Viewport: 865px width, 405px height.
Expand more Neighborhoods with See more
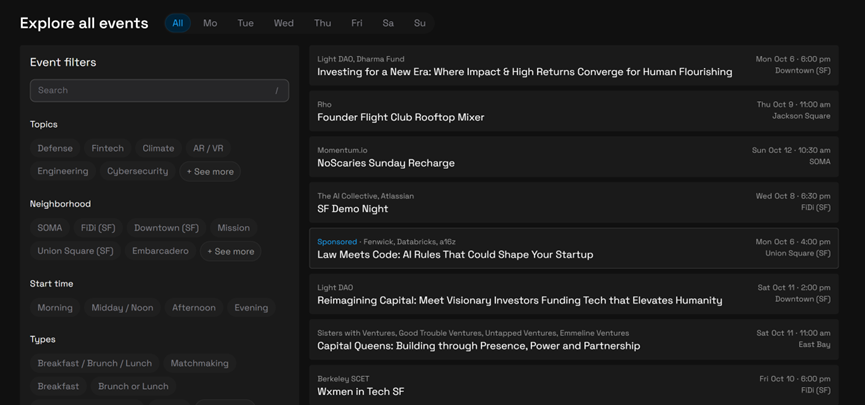[231, 252]
